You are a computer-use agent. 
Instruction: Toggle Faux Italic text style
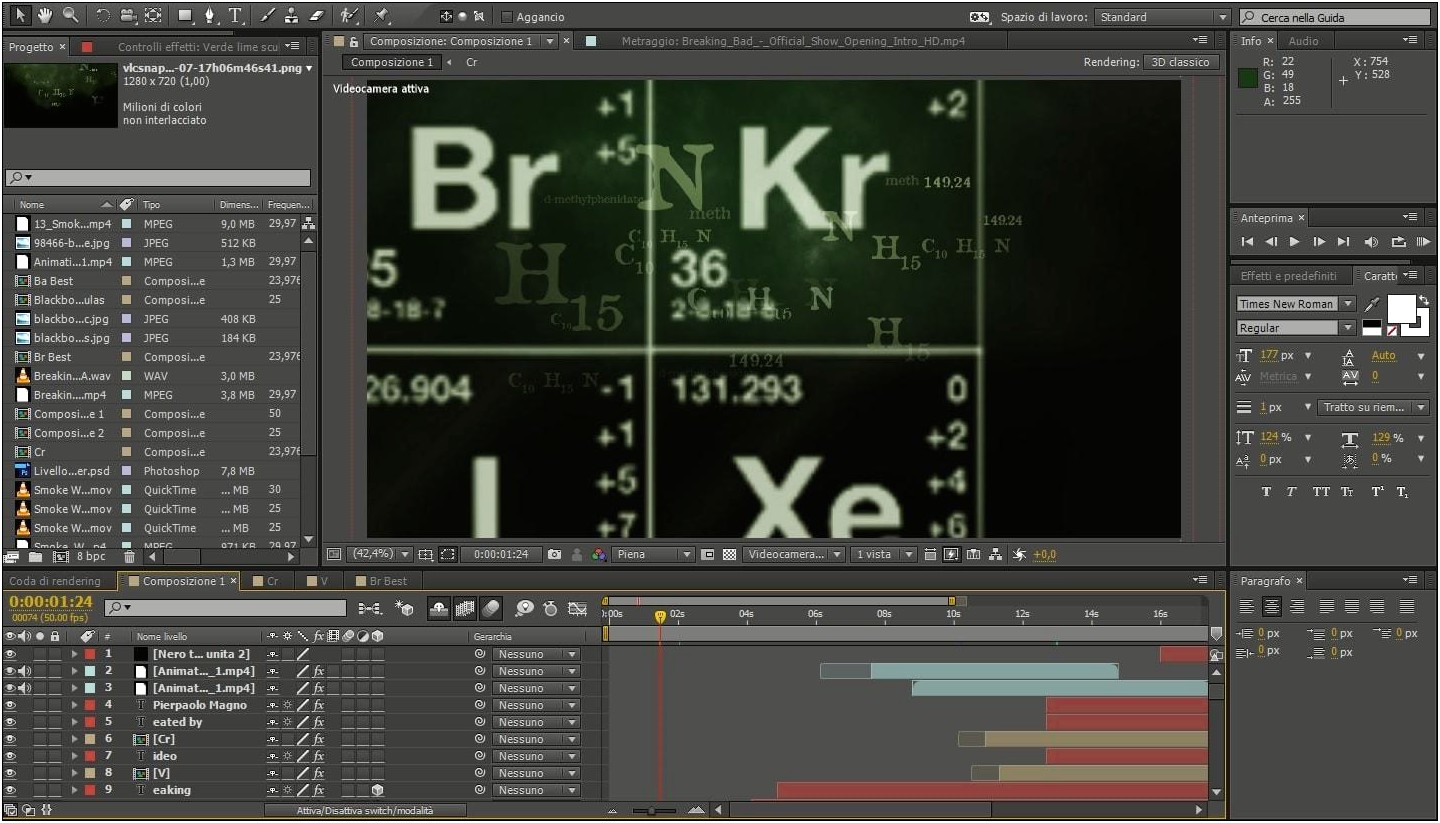[x=1291, y=492]
